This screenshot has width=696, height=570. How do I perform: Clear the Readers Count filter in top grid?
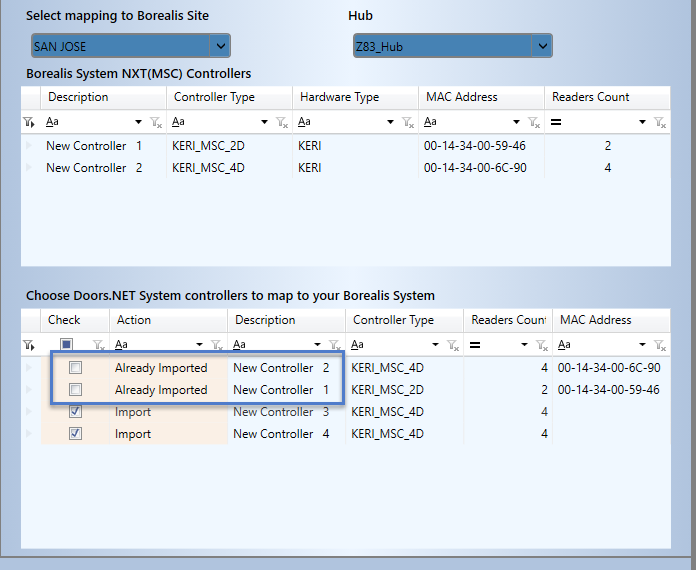click(x=660, y=123)
